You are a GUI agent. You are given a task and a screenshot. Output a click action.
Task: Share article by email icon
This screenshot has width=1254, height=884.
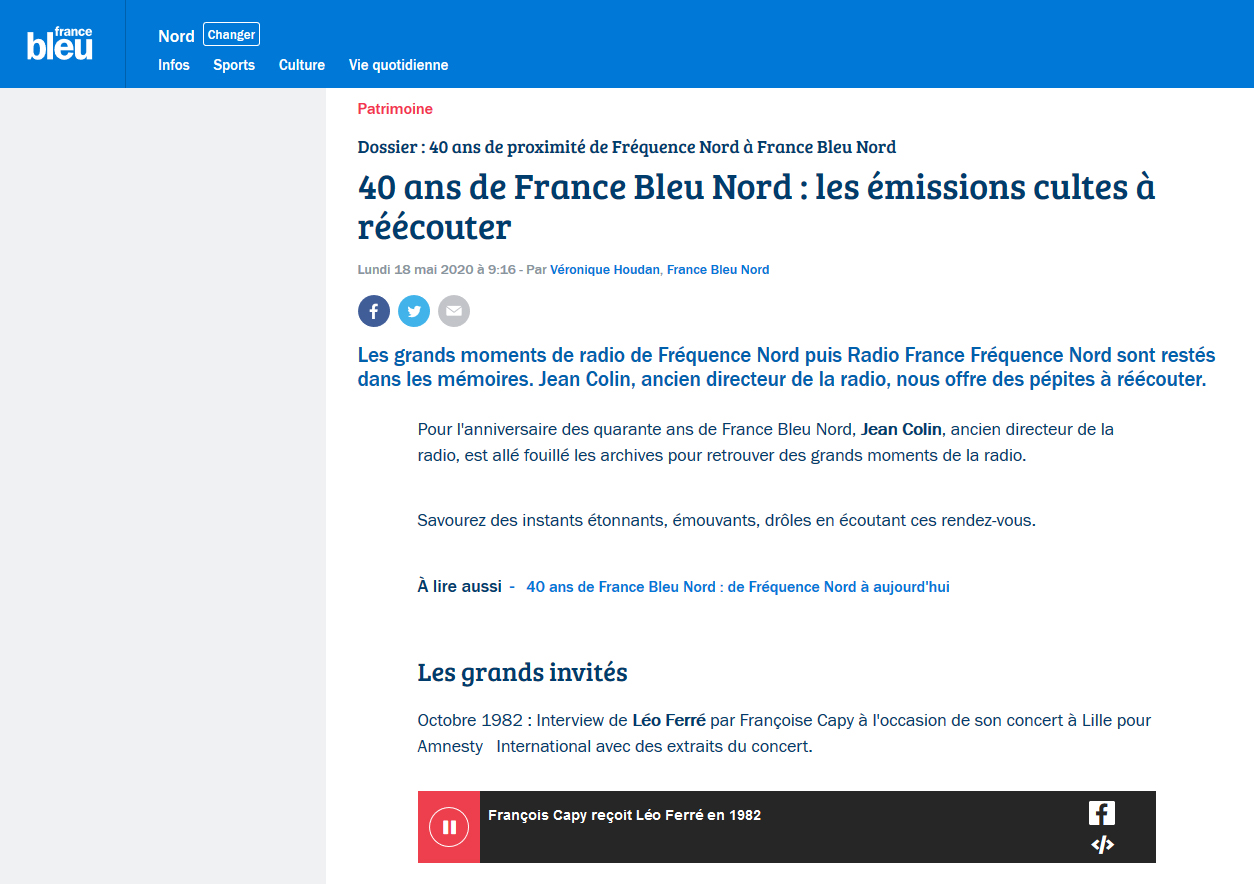pos(454,311)
